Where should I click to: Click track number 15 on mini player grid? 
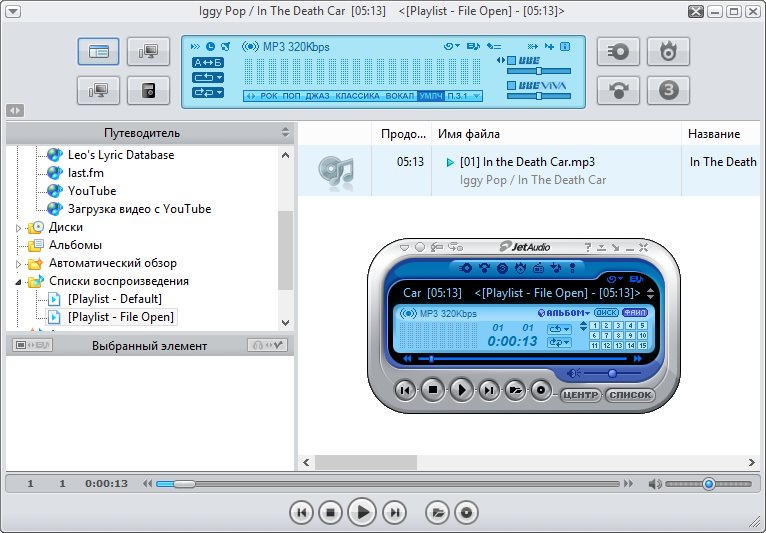tap(642, 345)
